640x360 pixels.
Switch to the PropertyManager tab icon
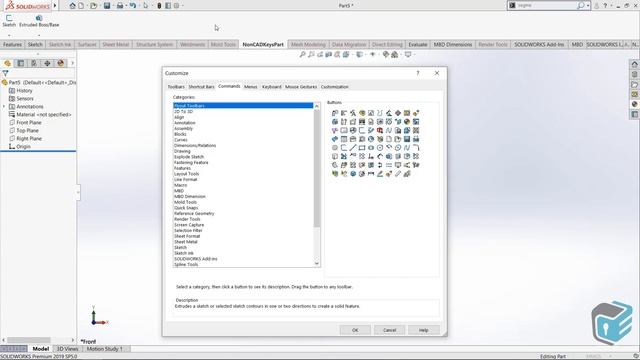point(20,63)
